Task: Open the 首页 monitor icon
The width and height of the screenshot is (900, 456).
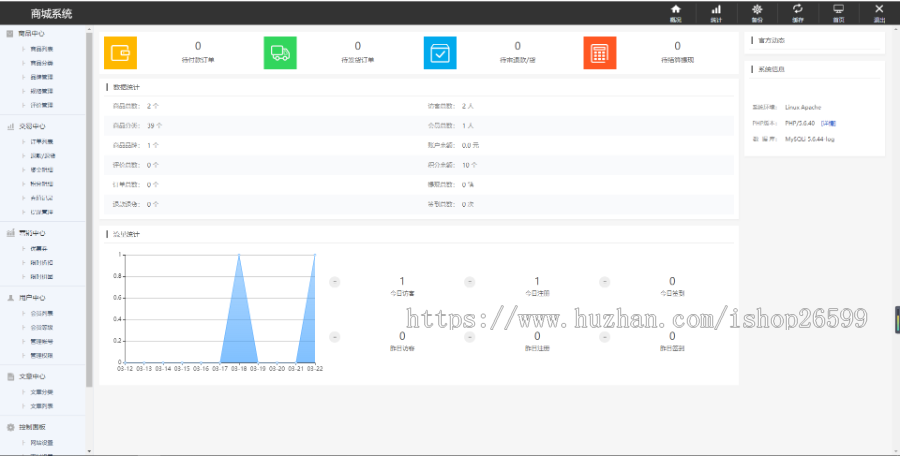Action: click(838, 12)
